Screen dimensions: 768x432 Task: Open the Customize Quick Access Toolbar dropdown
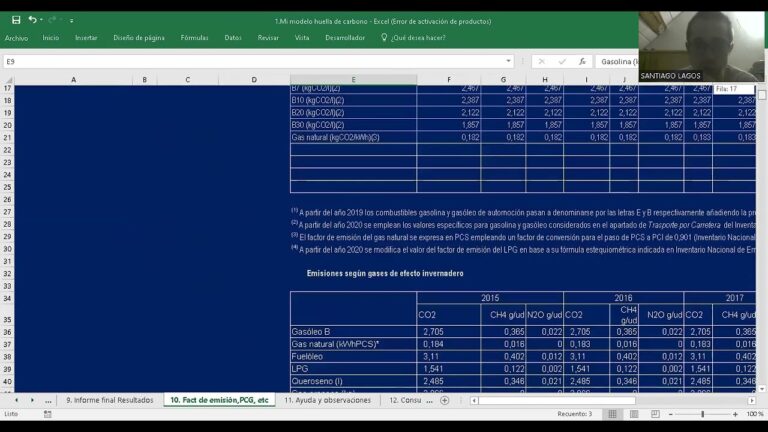click(71, 20)
